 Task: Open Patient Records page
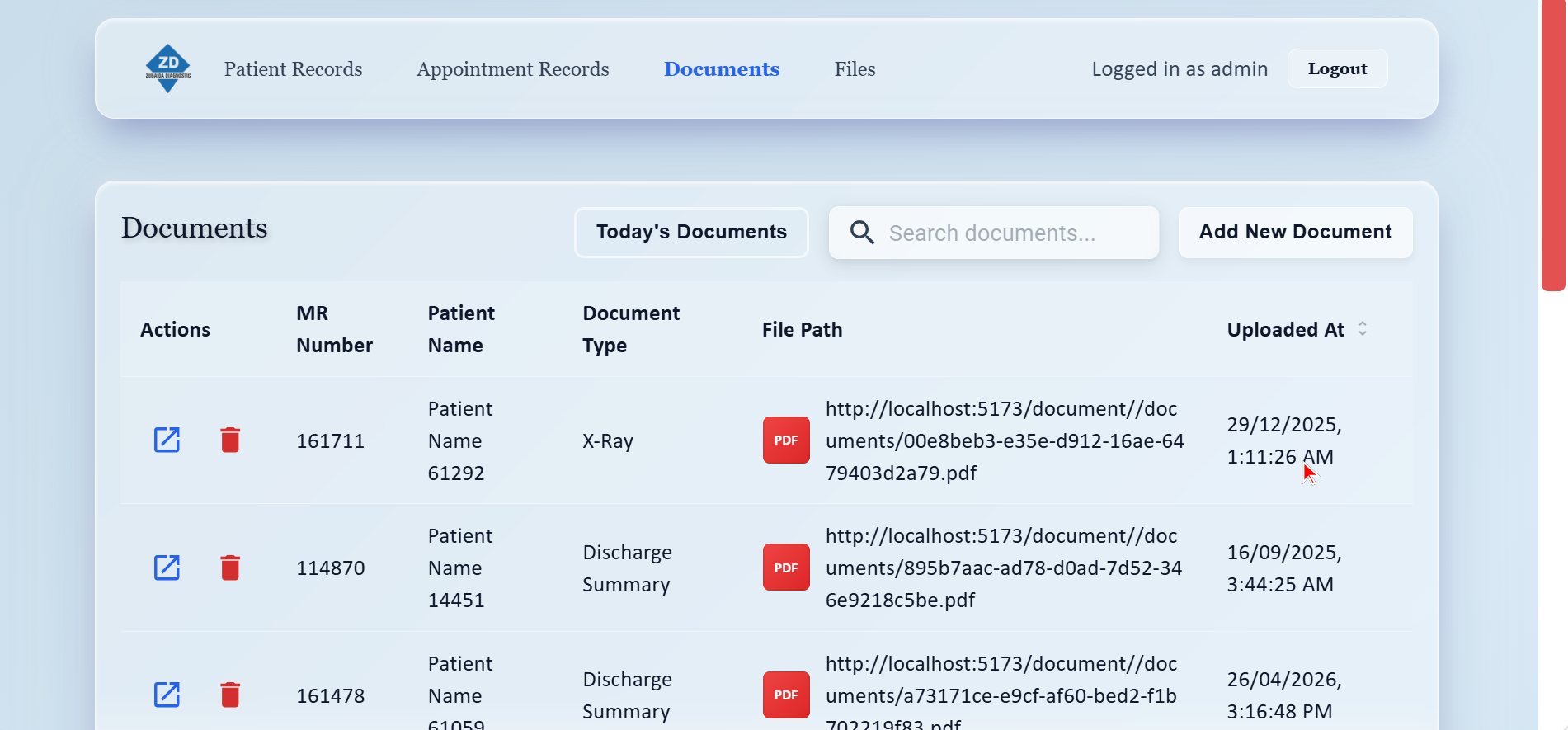point(294,69)
